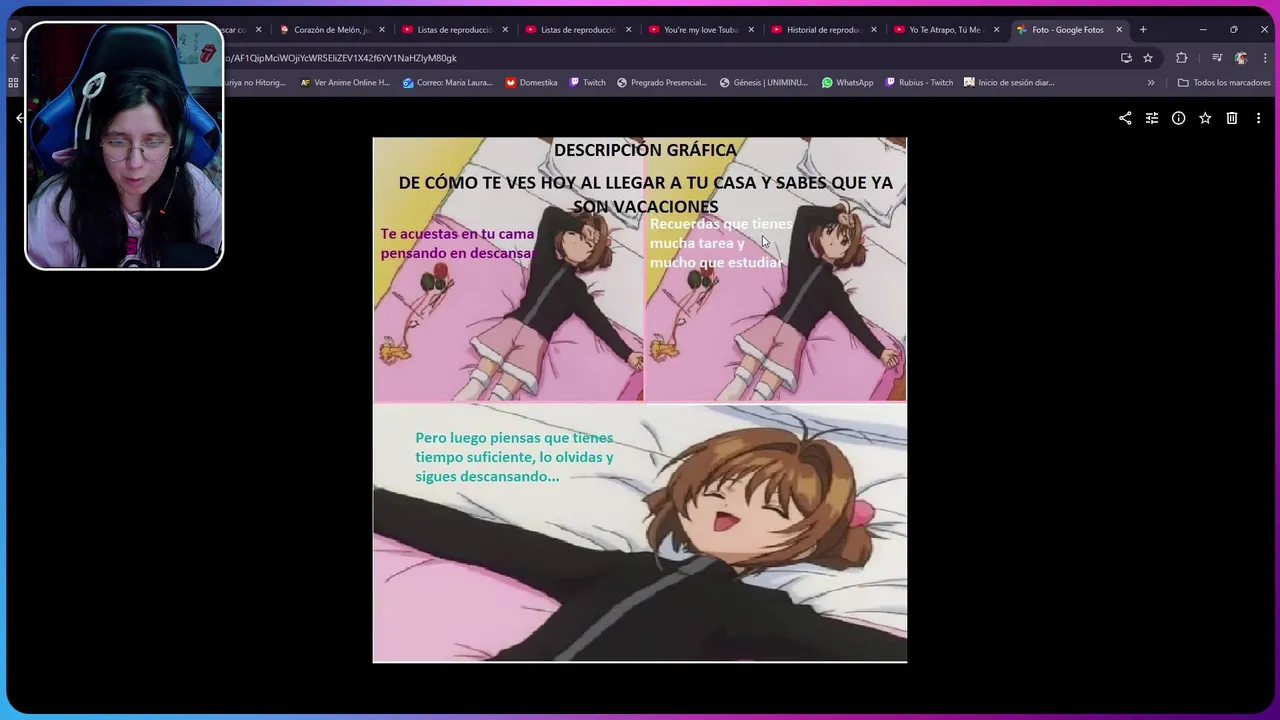Switch to You're my love Tsuba tab

tap(700, 30)
